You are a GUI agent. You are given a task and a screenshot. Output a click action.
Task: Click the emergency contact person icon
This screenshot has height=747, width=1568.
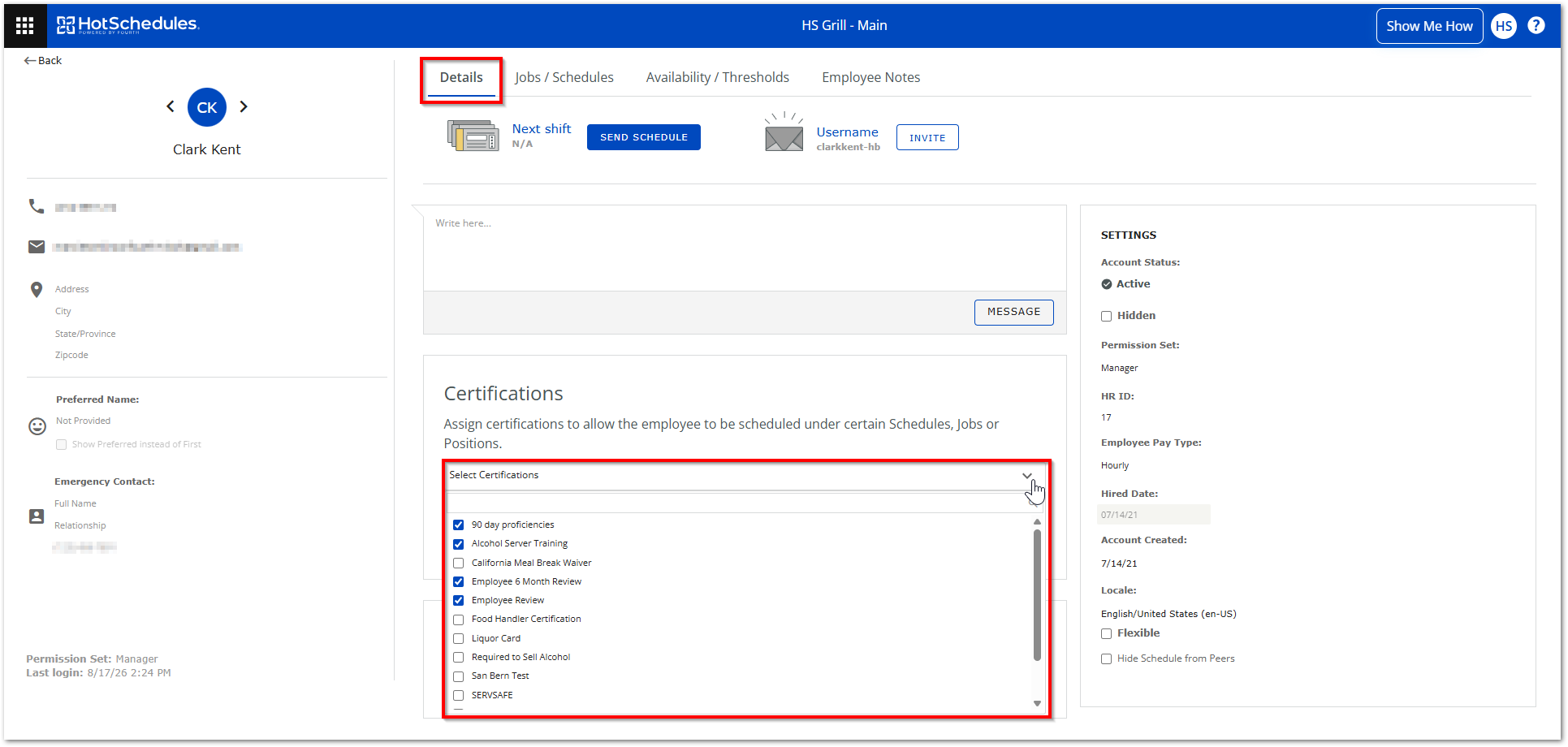[x=37, y=516]
